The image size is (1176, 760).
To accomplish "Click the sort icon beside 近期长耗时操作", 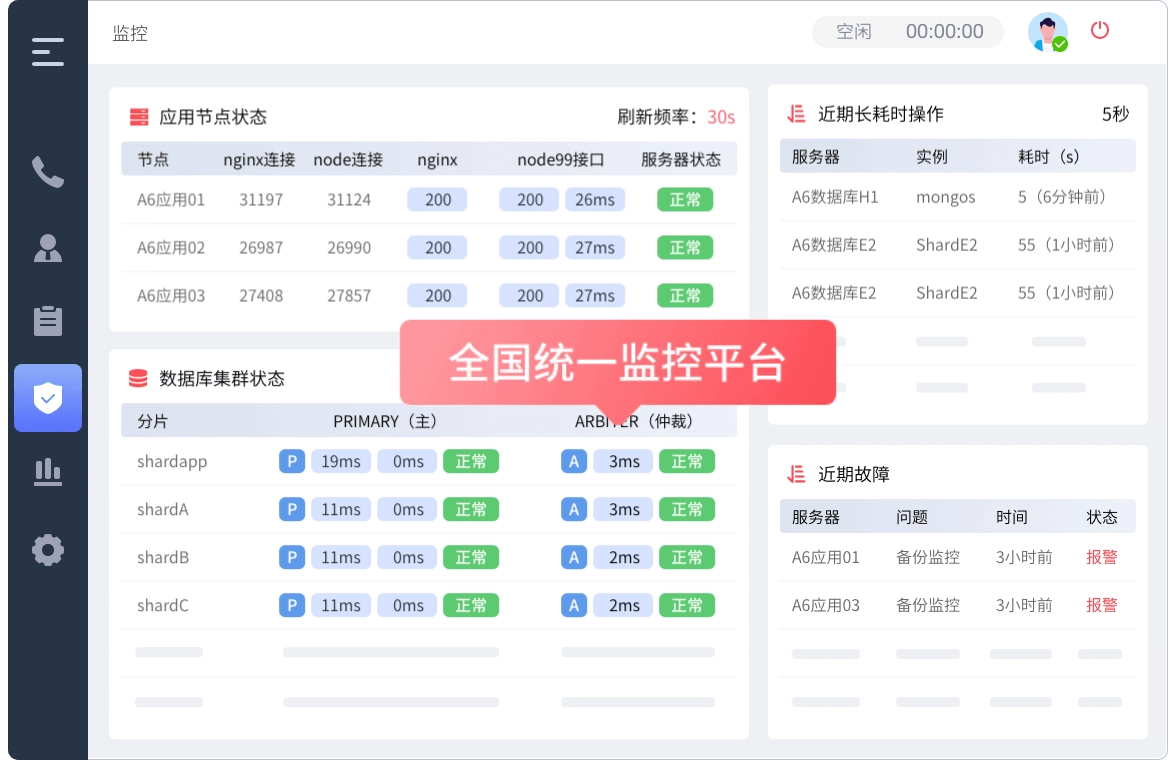I will coord(796,114).
